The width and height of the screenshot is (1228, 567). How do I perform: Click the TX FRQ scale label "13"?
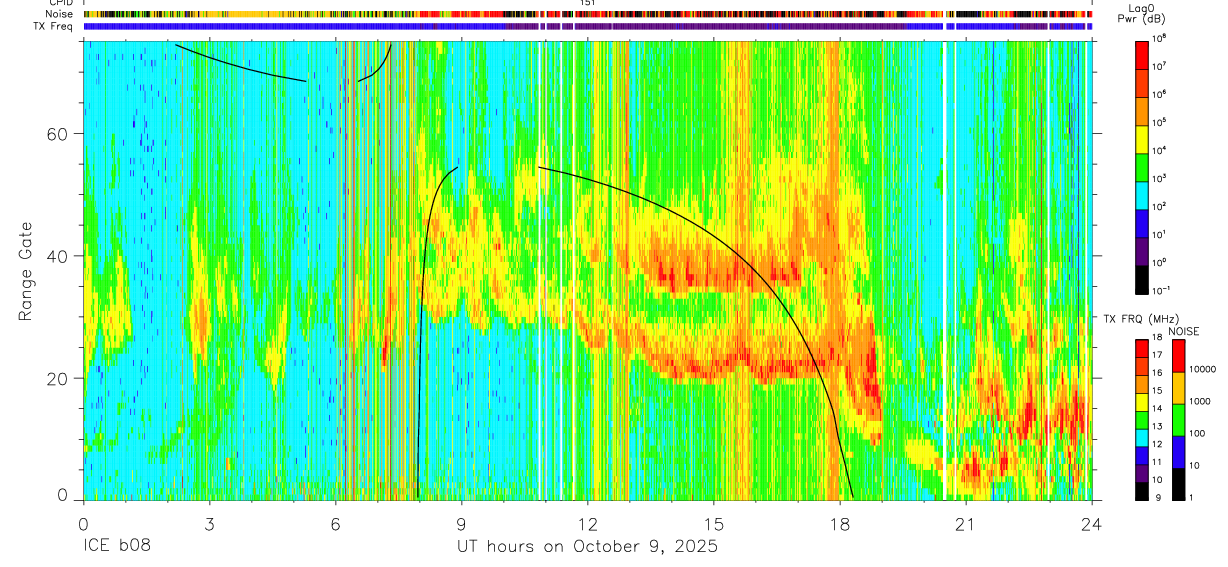(1159, 426)
